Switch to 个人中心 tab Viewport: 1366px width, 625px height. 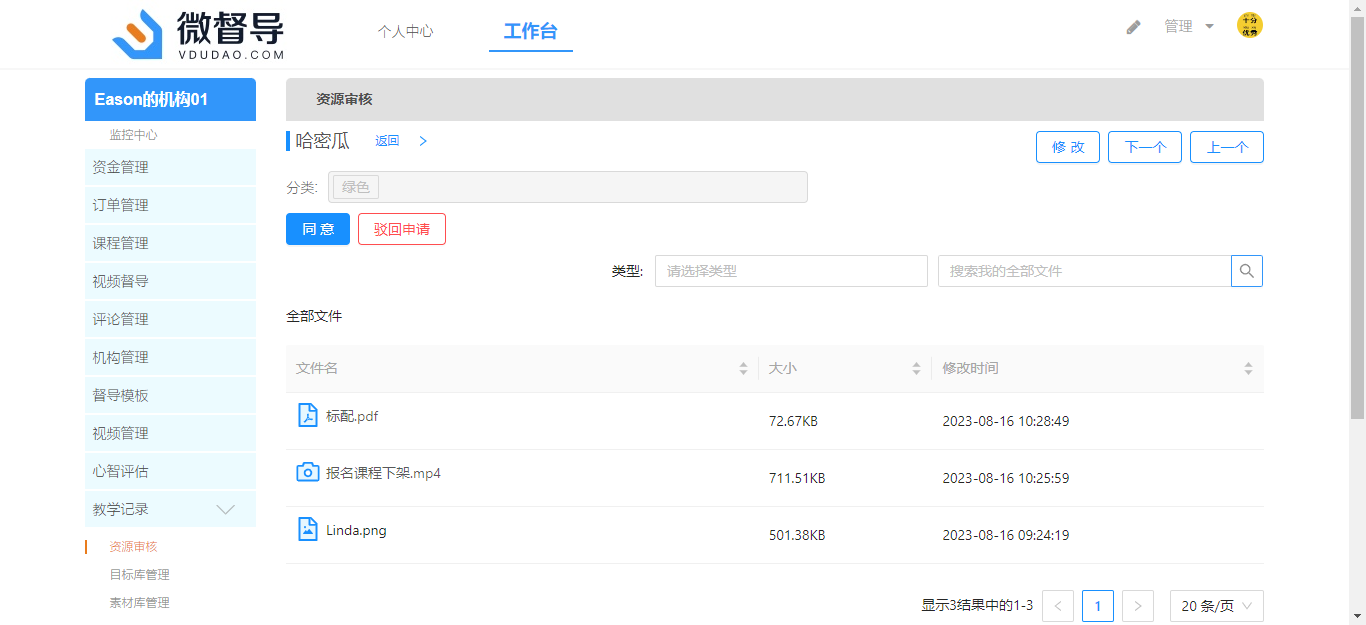point(405,31)
